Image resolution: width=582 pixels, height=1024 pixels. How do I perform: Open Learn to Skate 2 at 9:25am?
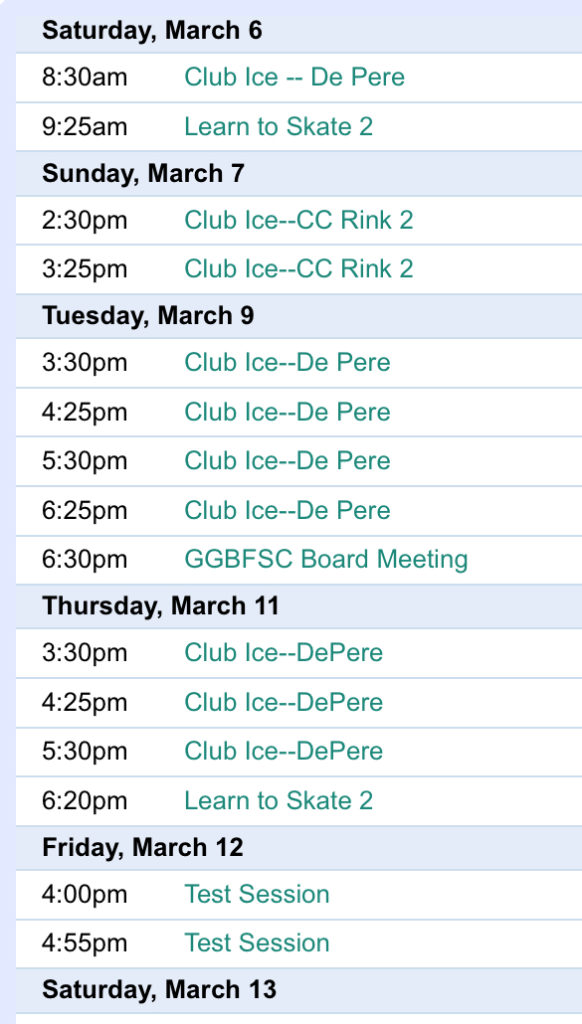click(x=278, y=126)
